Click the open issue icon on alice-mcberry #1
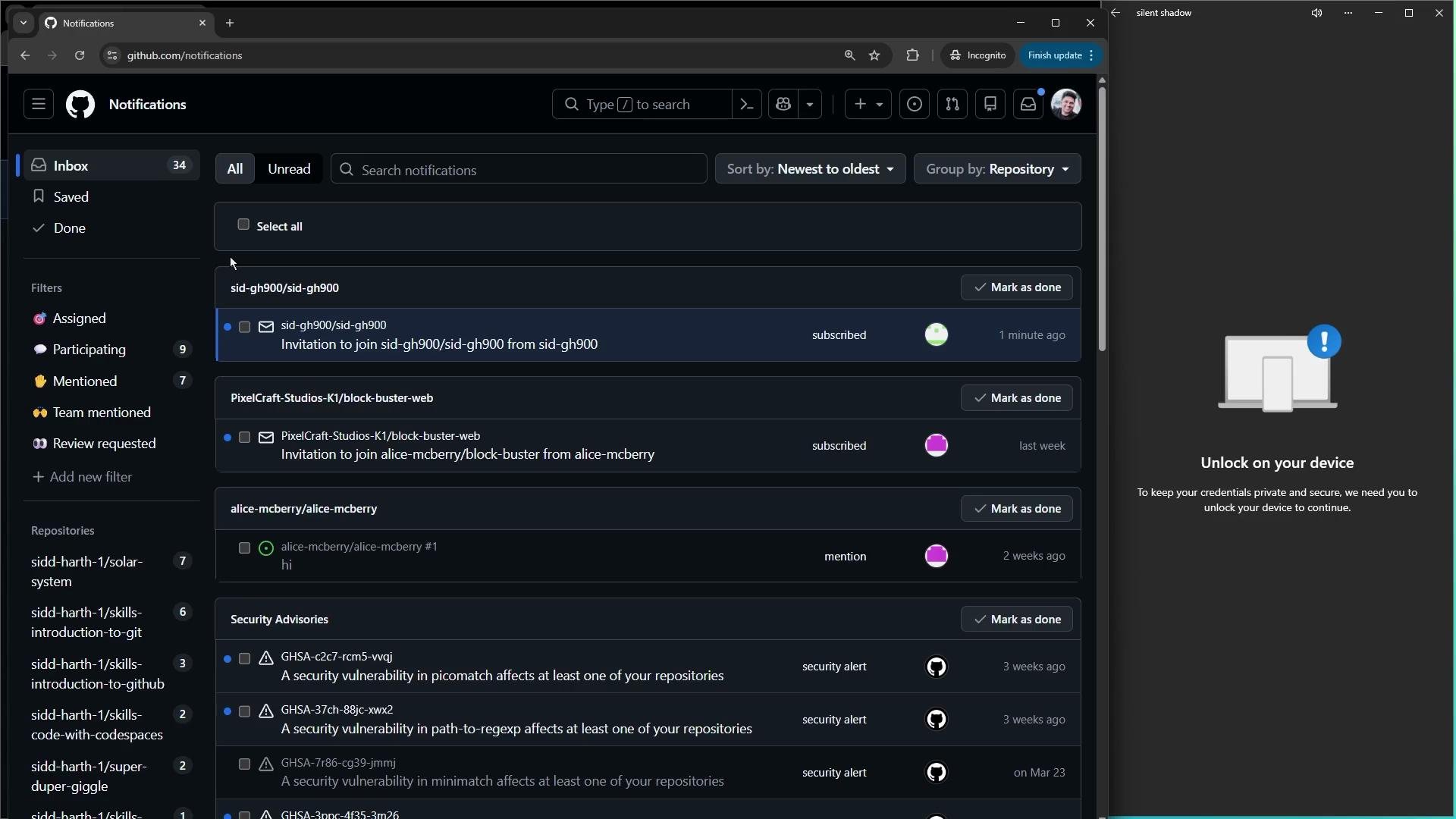Screen dimensions: 1456x819 pos(266,548)
